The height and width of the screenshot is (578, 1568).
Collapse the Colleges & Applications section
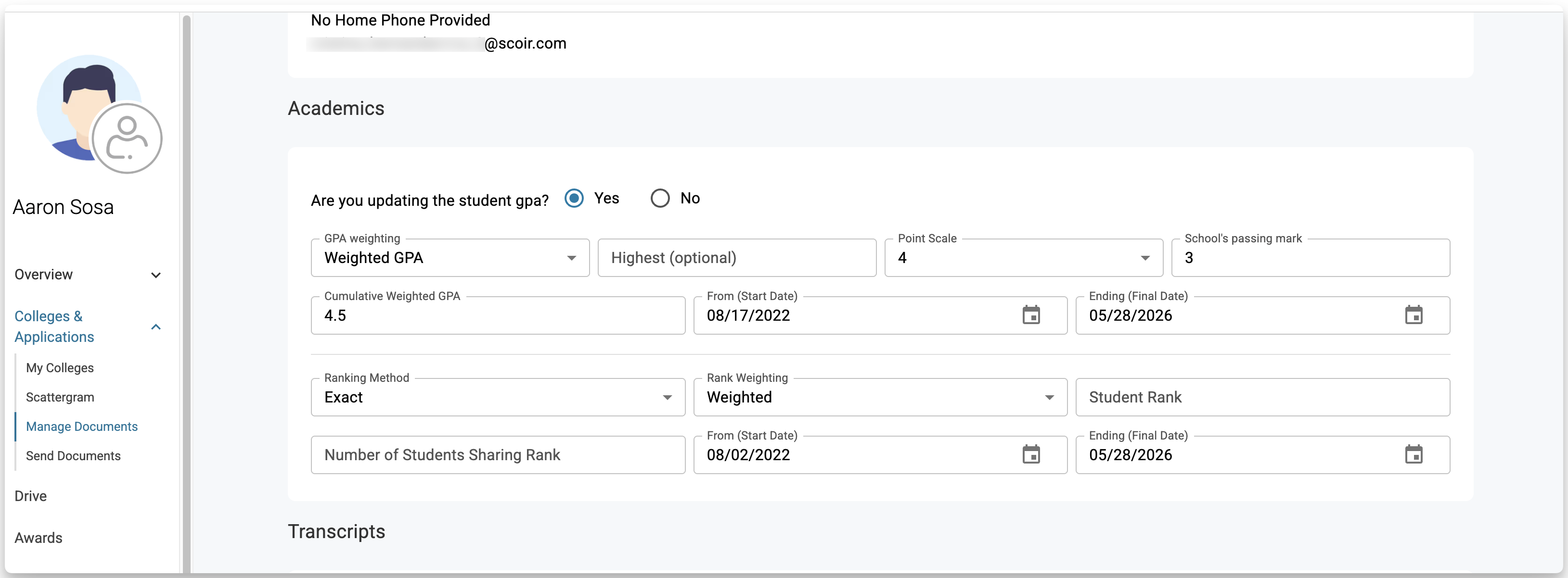[x=156, y=327]
